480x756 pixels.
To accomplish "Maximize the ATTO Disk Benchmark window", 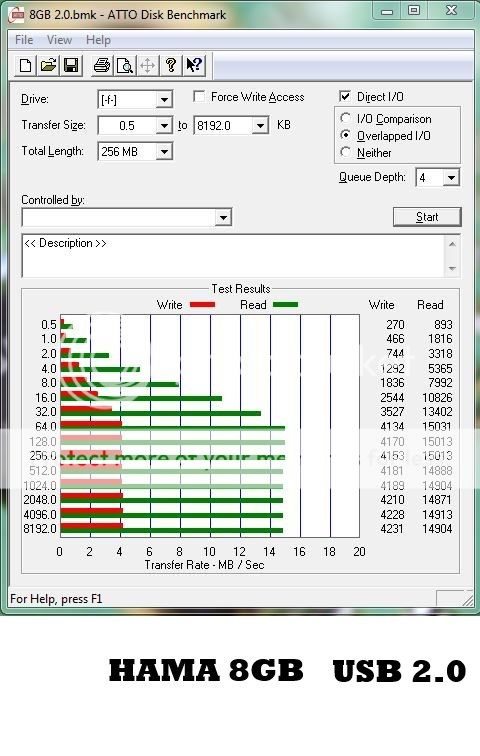I will pyautogui.click(x=413, y=11).
